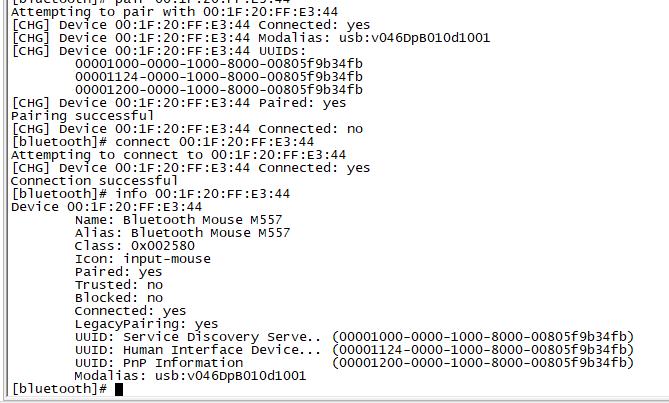The height and width of the screenshot is (403, 669).
Task: Click the 'Service Discovery Serve..' UUID line
Action: [354, 337]
